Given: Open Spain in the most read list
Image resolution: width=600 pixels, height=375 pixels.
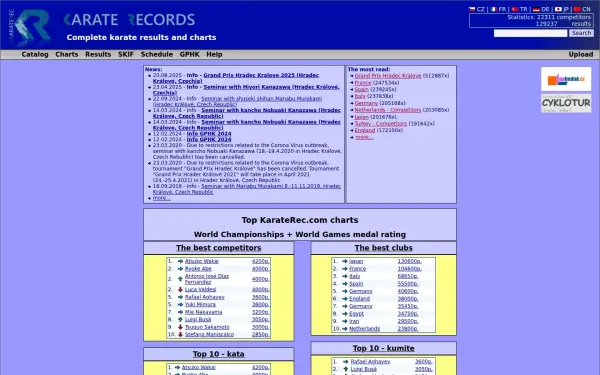Looking at the screenshot, I should [x=361, y=90].
